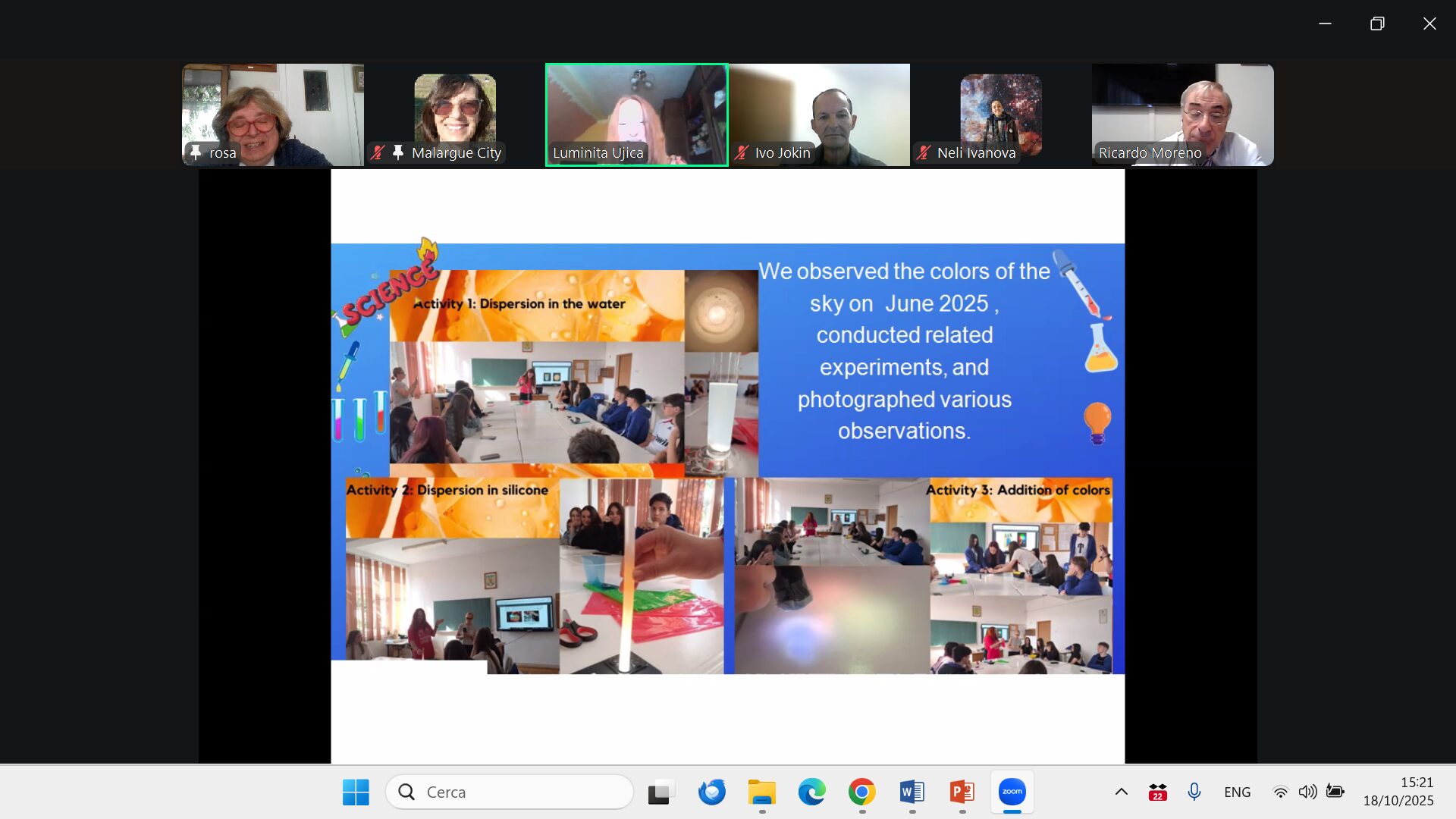Toggle the system tray microphone icon

(1194, 792)
